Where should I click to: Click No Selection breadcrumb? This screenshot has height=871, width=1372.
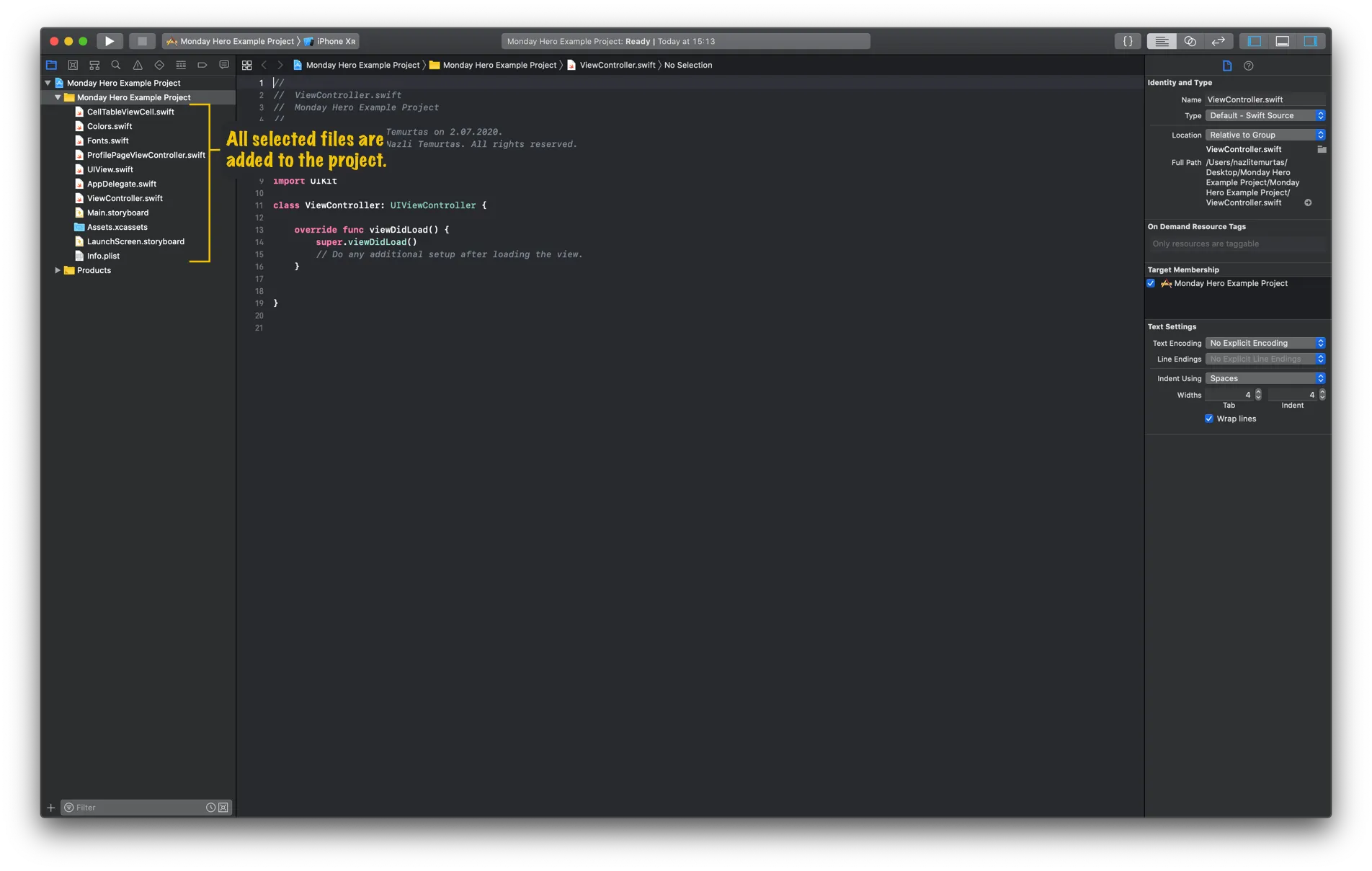pyautogui.click(x=688, y=65)
